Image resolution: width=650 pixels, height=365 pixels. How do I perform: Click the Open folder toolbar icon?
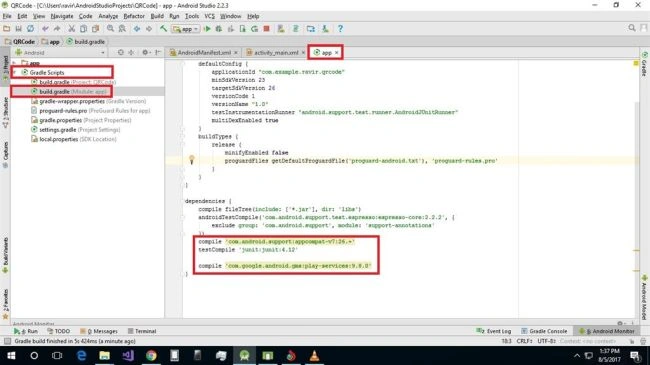pos(6,29)
